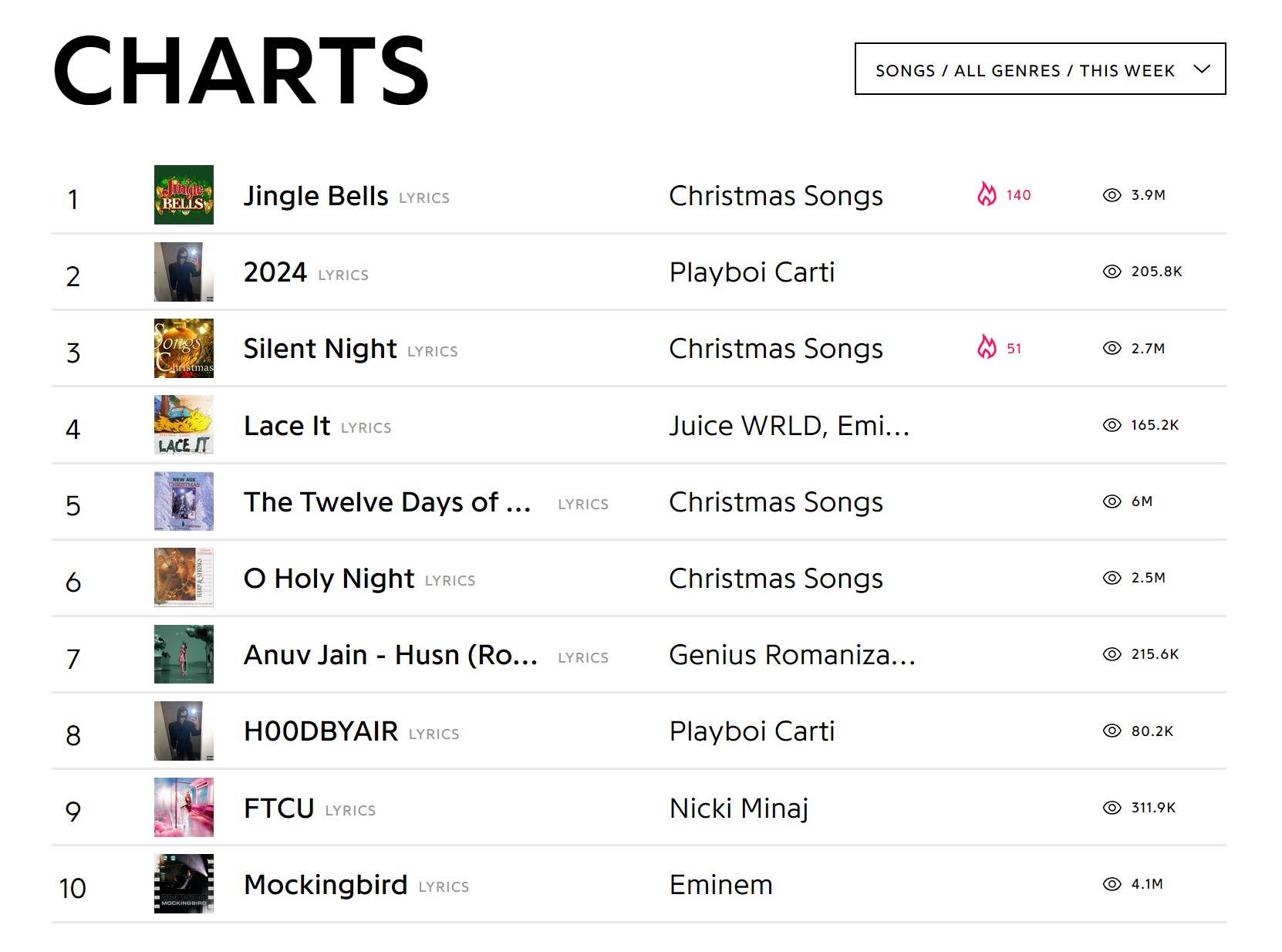Click the eye icon next to 4.1M
The height and width of the screenshot is (952, 1282).
point(1112,884)
